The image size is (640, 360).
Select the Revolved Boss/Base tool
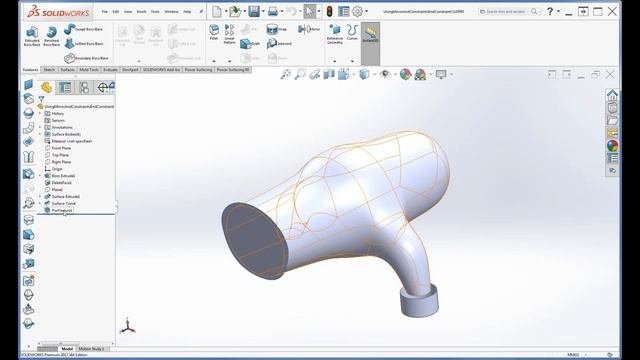click(51, 36)
